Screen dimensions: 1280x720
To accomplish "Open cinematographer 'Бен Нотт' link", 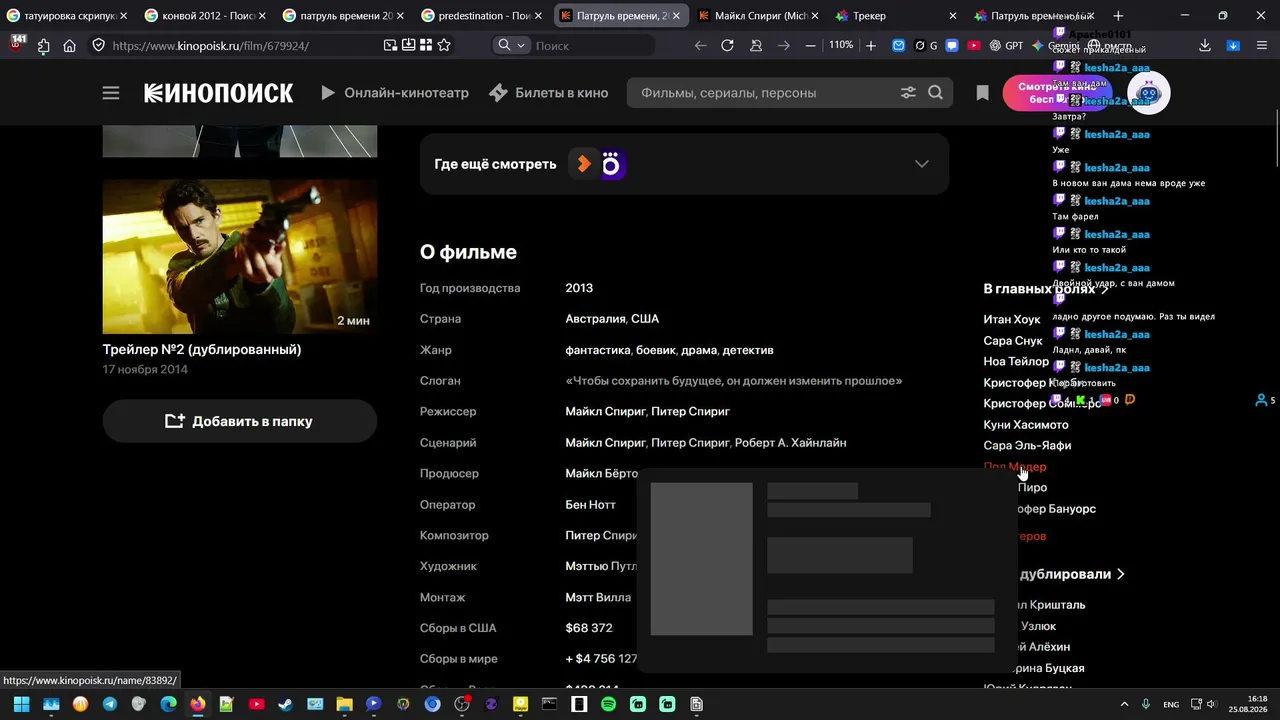I will pos(590,505).
